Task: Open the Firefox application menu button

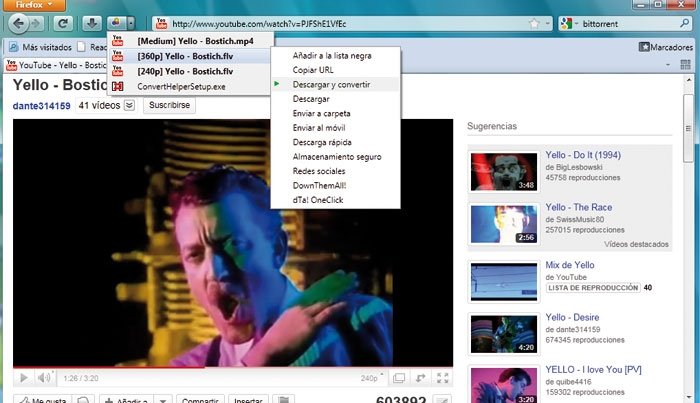Action: point(34,5)
